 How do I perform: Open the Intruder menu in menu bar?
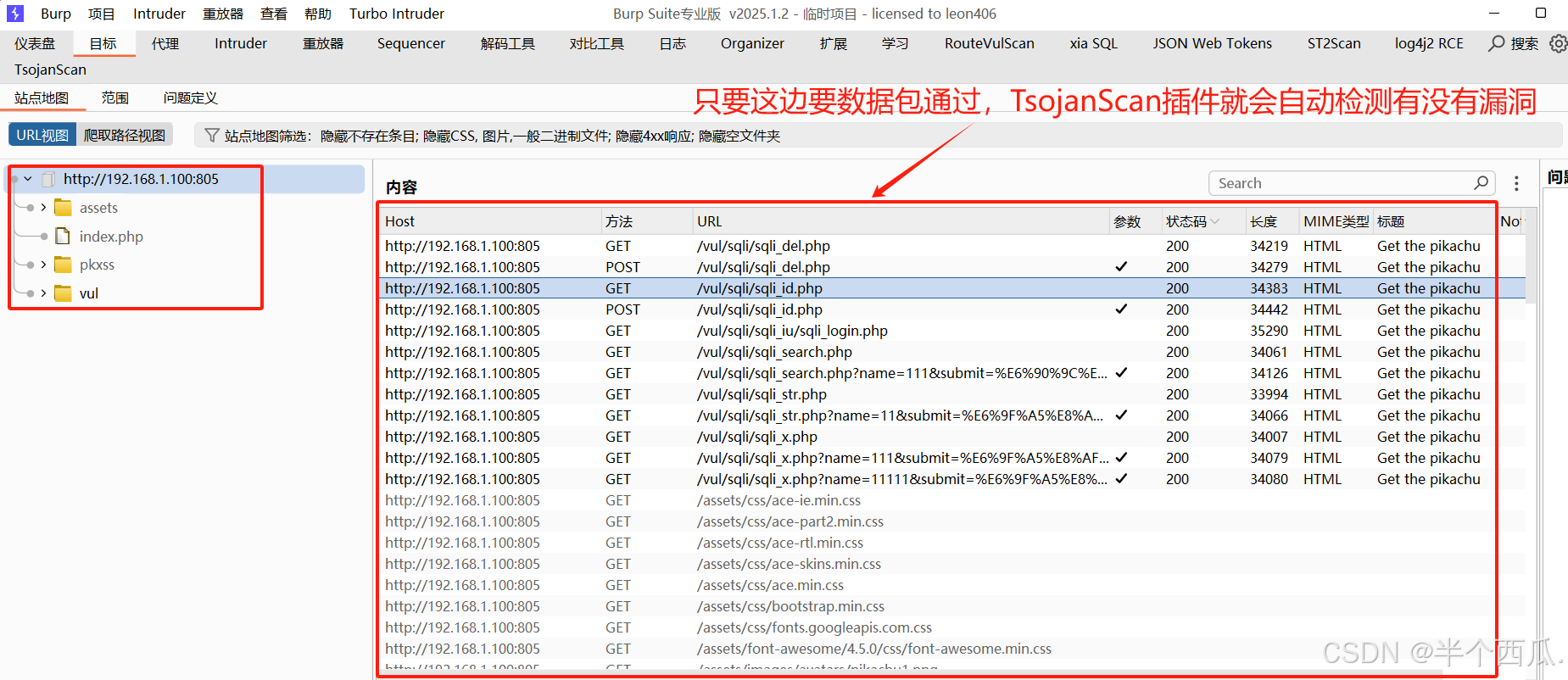pos(159,14)
